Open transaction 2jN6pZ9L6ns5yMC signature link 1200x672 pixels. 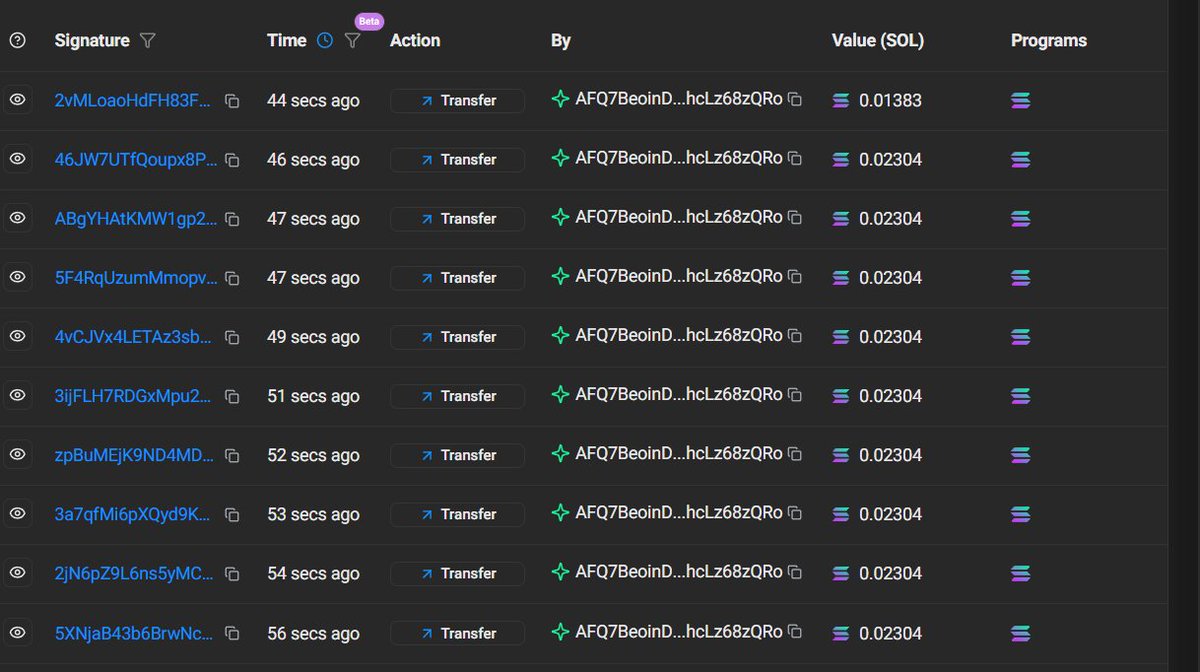pyautogui.click(x=134, y=573)
